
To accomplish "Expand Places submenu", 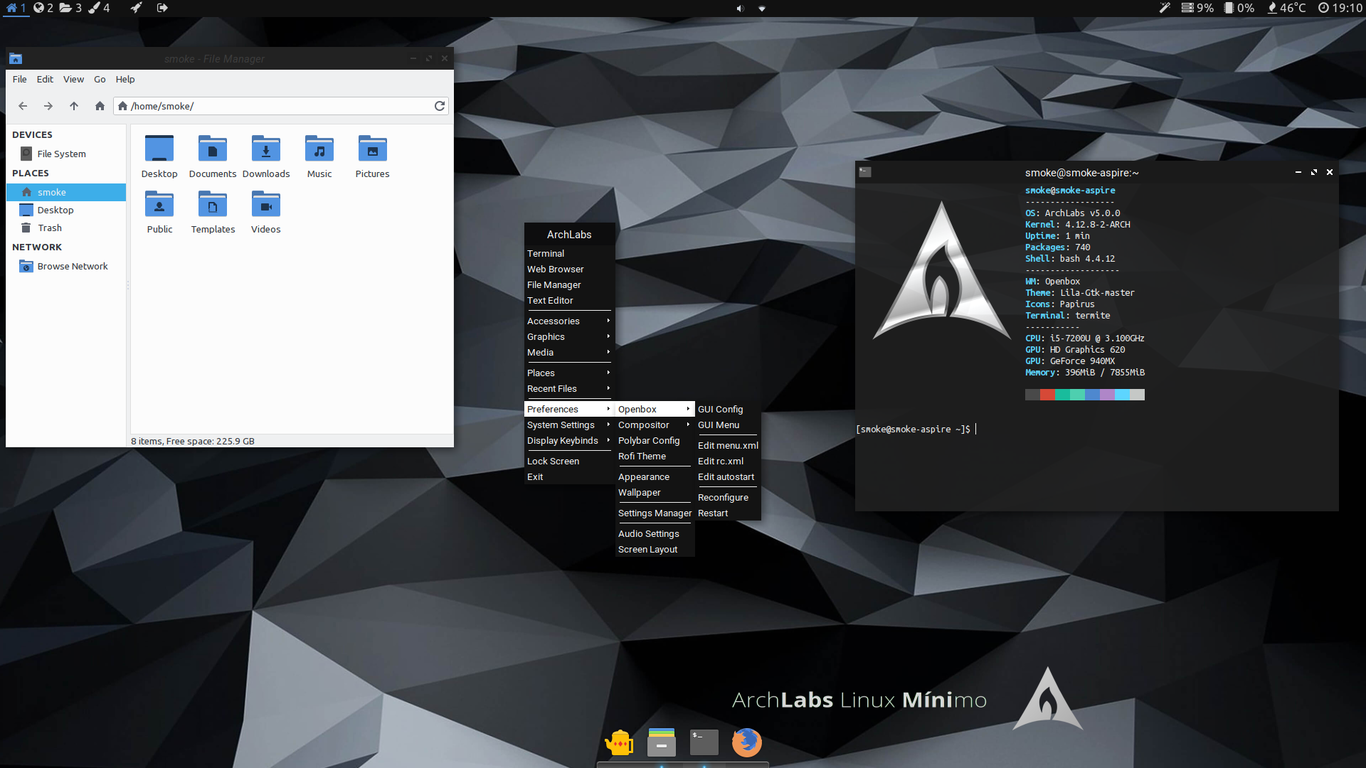I will 569,373.
